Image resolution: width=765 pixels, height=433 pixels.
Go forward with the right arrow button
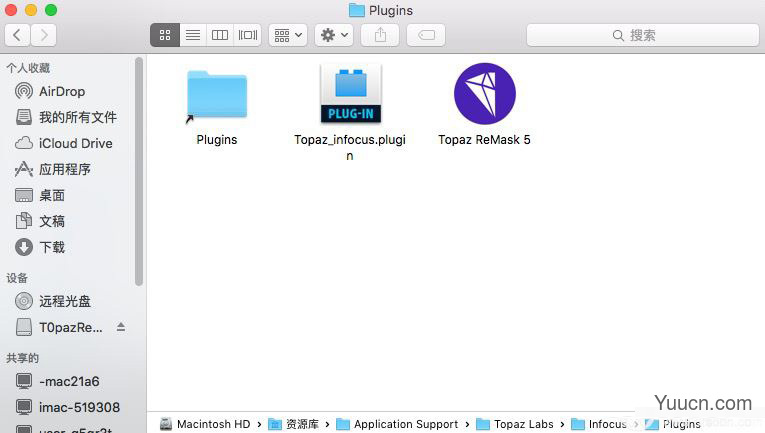pyautogui.click(x=44, y=35)
